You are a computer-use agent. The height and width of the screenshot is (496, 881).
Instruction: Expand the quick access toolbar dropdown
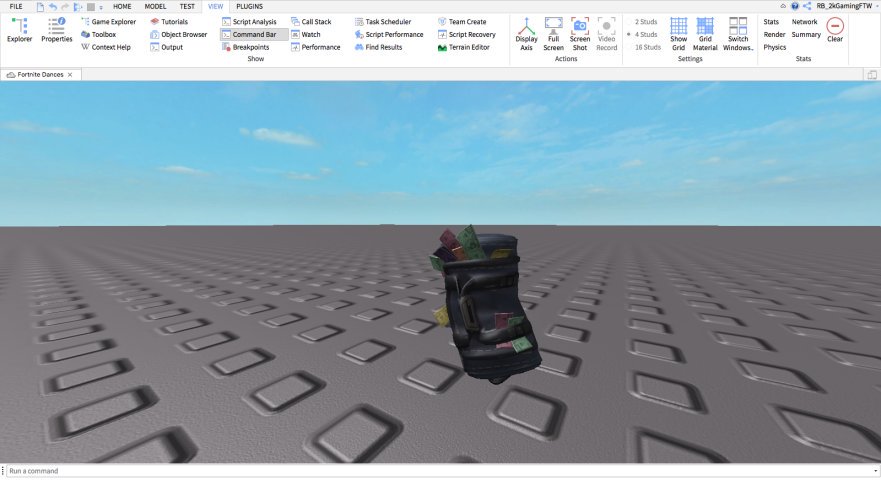click(101, 7)
